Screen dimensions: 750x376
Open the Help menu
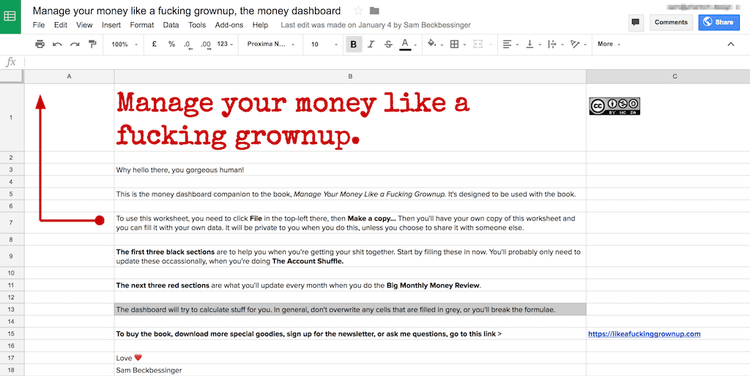(x=260, y=25)
